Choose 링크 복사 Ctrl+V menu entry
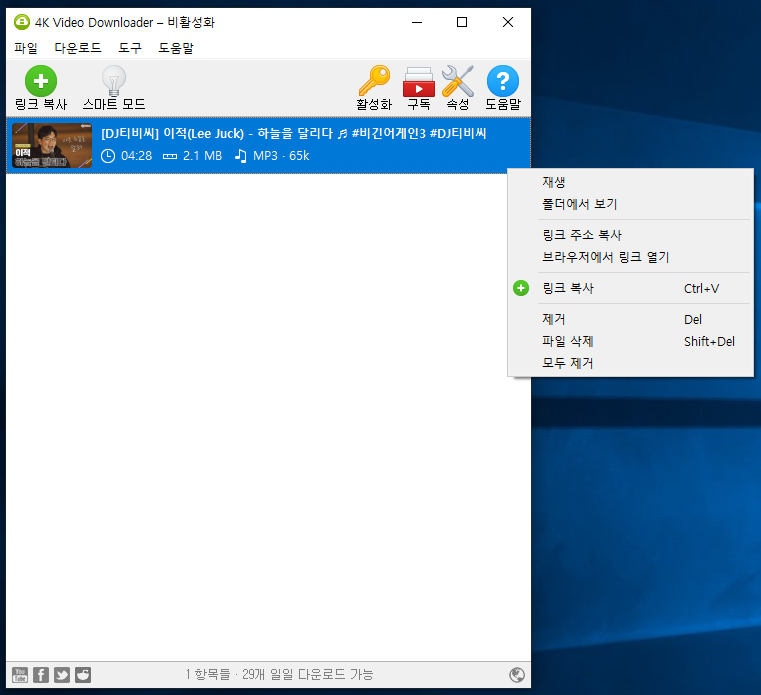 630,288
